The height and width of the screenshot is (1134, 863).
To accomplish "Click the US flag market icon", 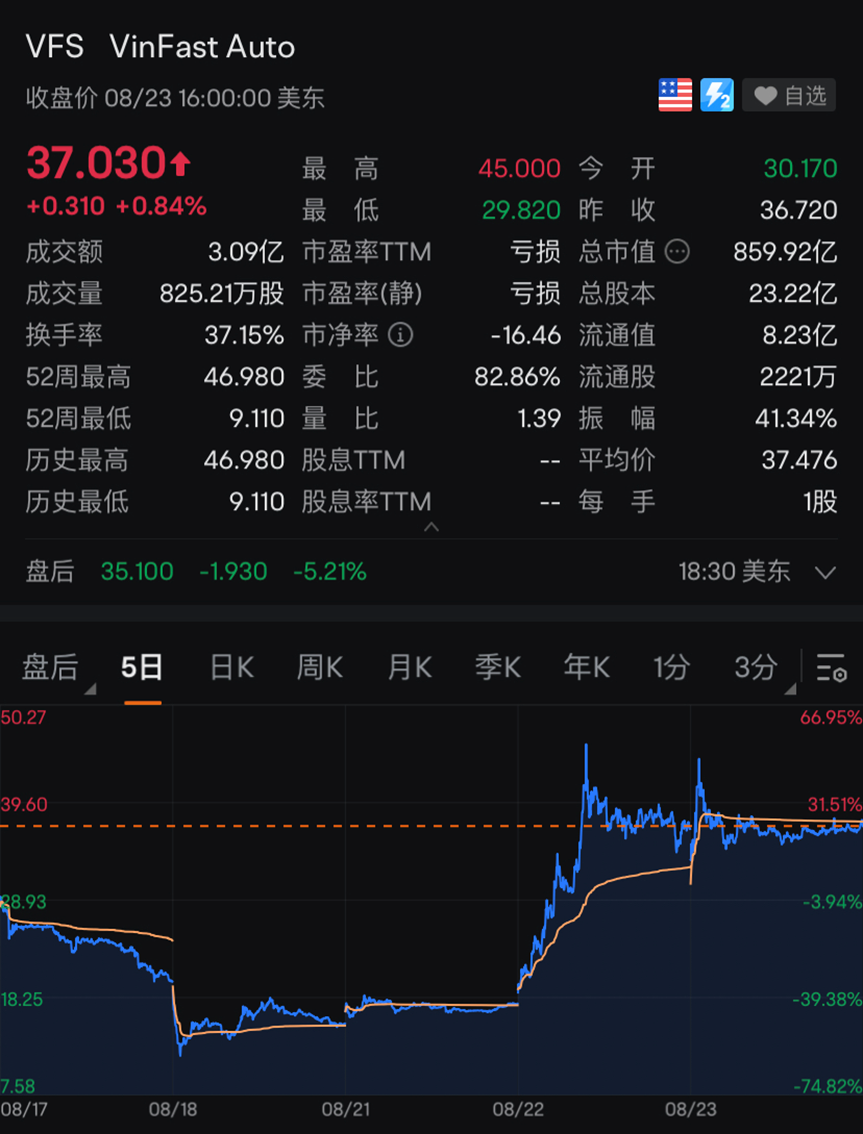I will (675, 95).
